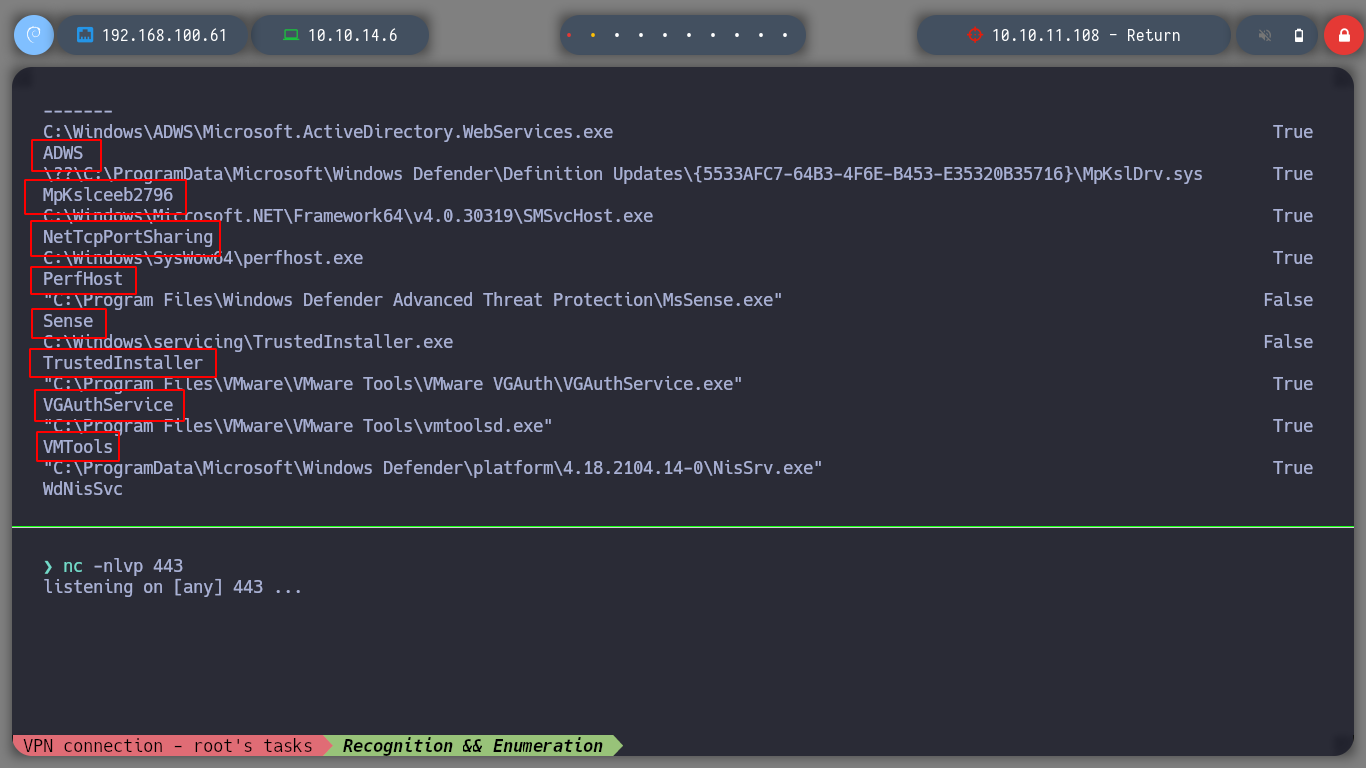The image size is (1366, 768).
Task: Click the MsSense.exe path line
Action: click(x=413, y=300)
